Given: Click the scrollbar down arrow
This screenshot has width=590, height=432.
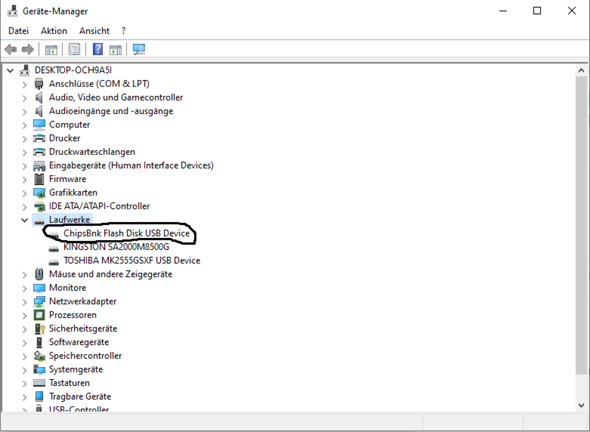Looking at the screenshot, I should pos(581,405).
